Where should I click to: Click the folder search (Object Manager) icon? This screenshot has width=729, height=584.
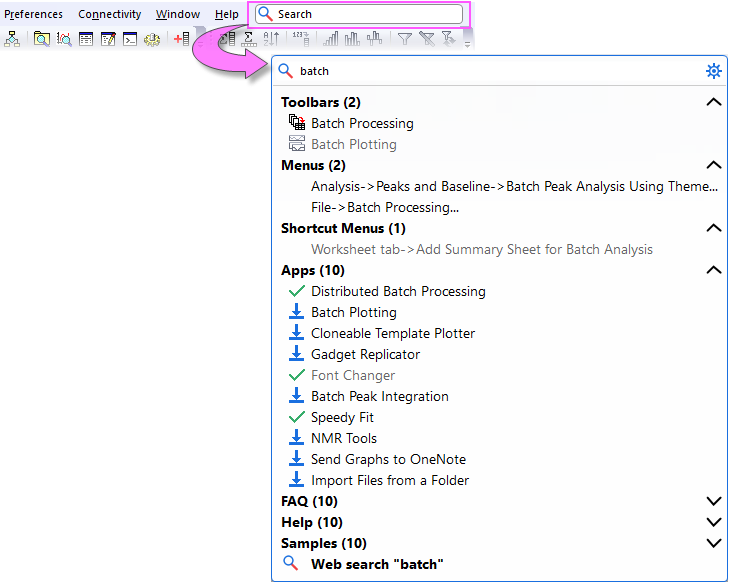(42, 39)
